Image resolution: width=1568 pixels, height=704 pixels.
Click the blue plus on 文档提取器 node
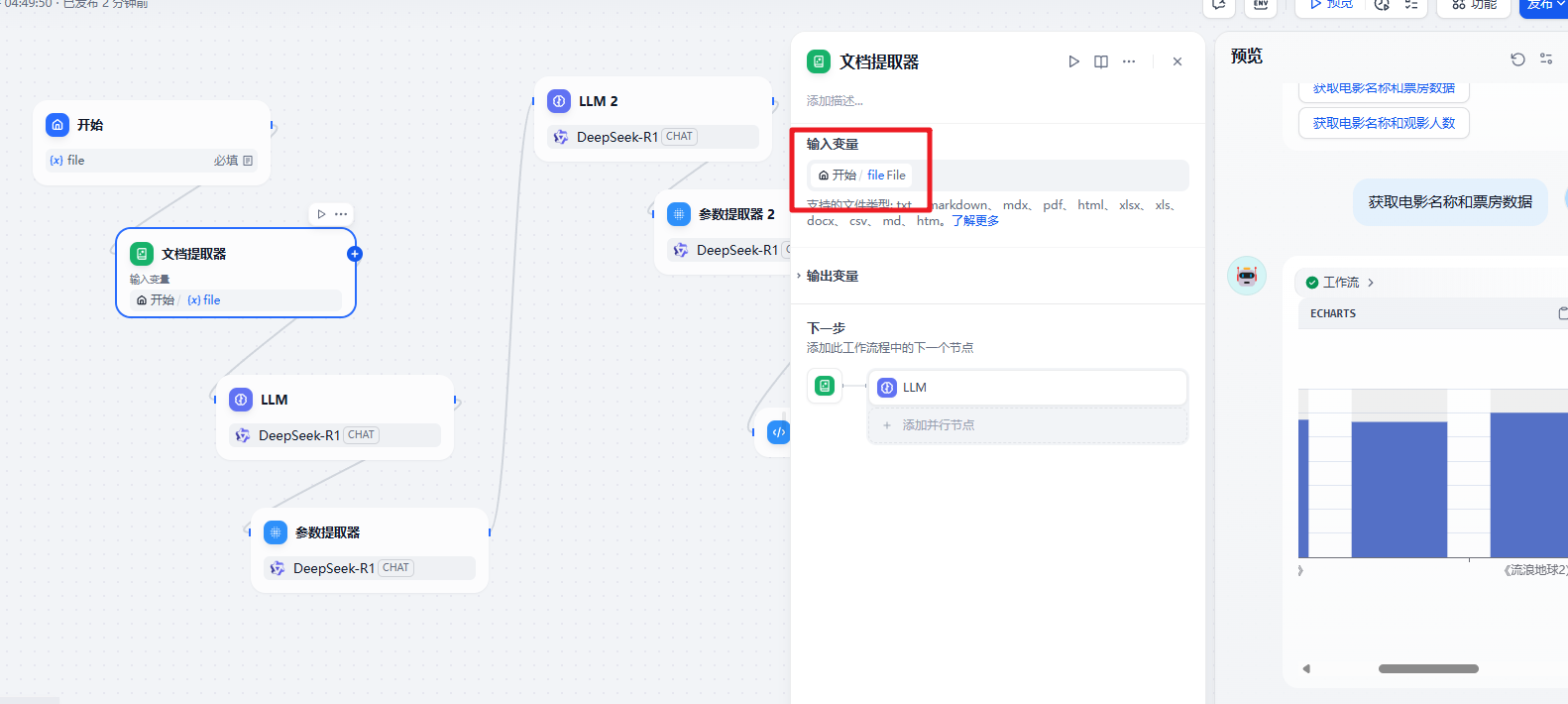[355, 254]
